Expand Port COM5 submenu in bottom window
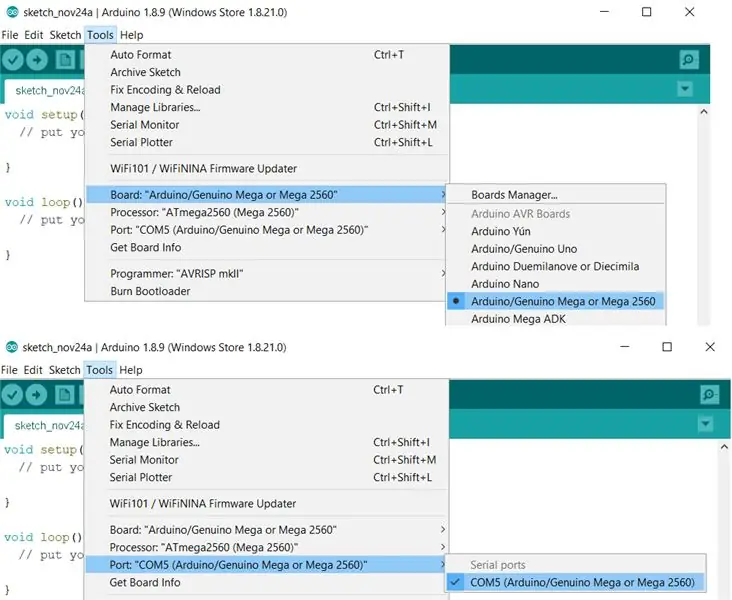This screenshot has width=732, height=600. tap(267, 565)
